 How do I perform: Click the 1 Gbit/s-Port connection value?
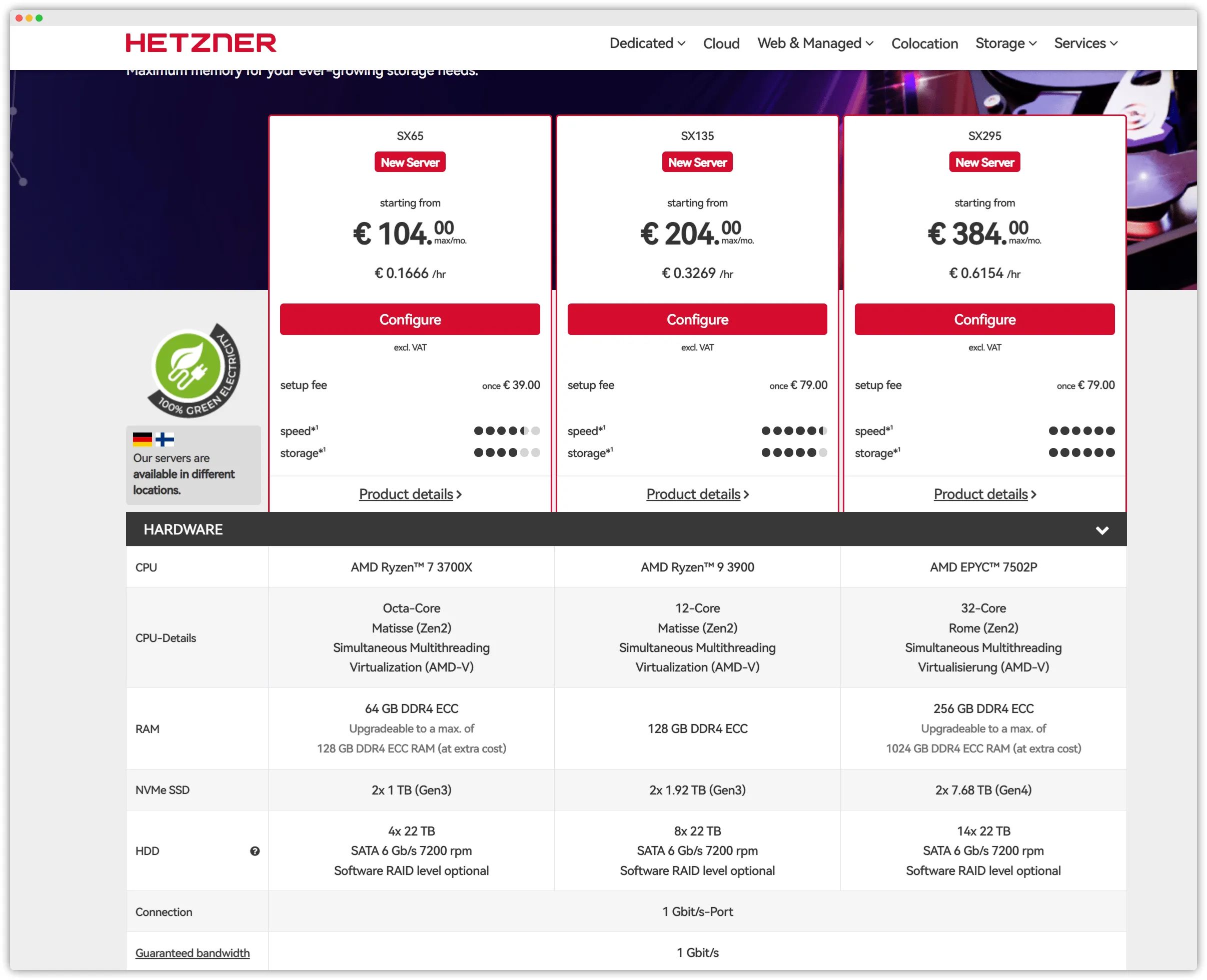pos(697,911)
